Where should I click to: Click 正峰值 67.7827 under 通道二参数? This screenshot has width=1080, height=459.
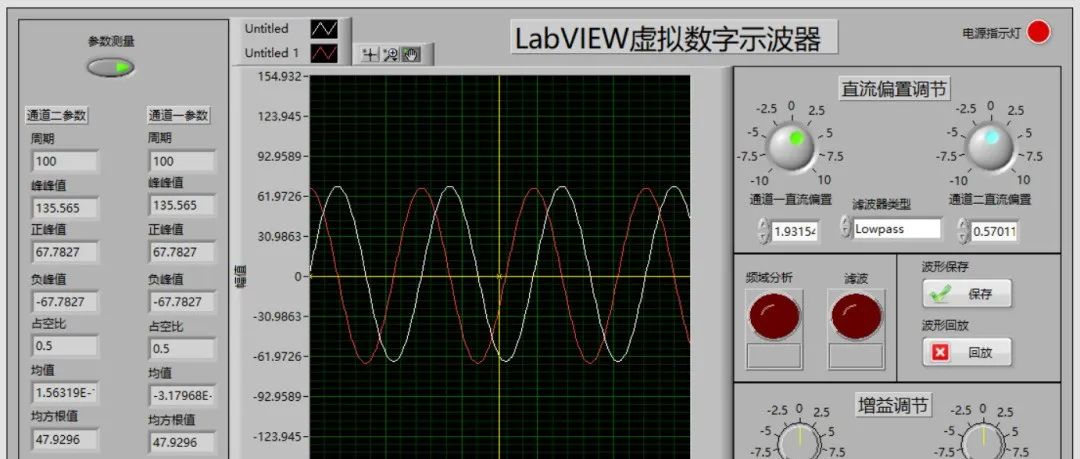(x=65, y=252)
